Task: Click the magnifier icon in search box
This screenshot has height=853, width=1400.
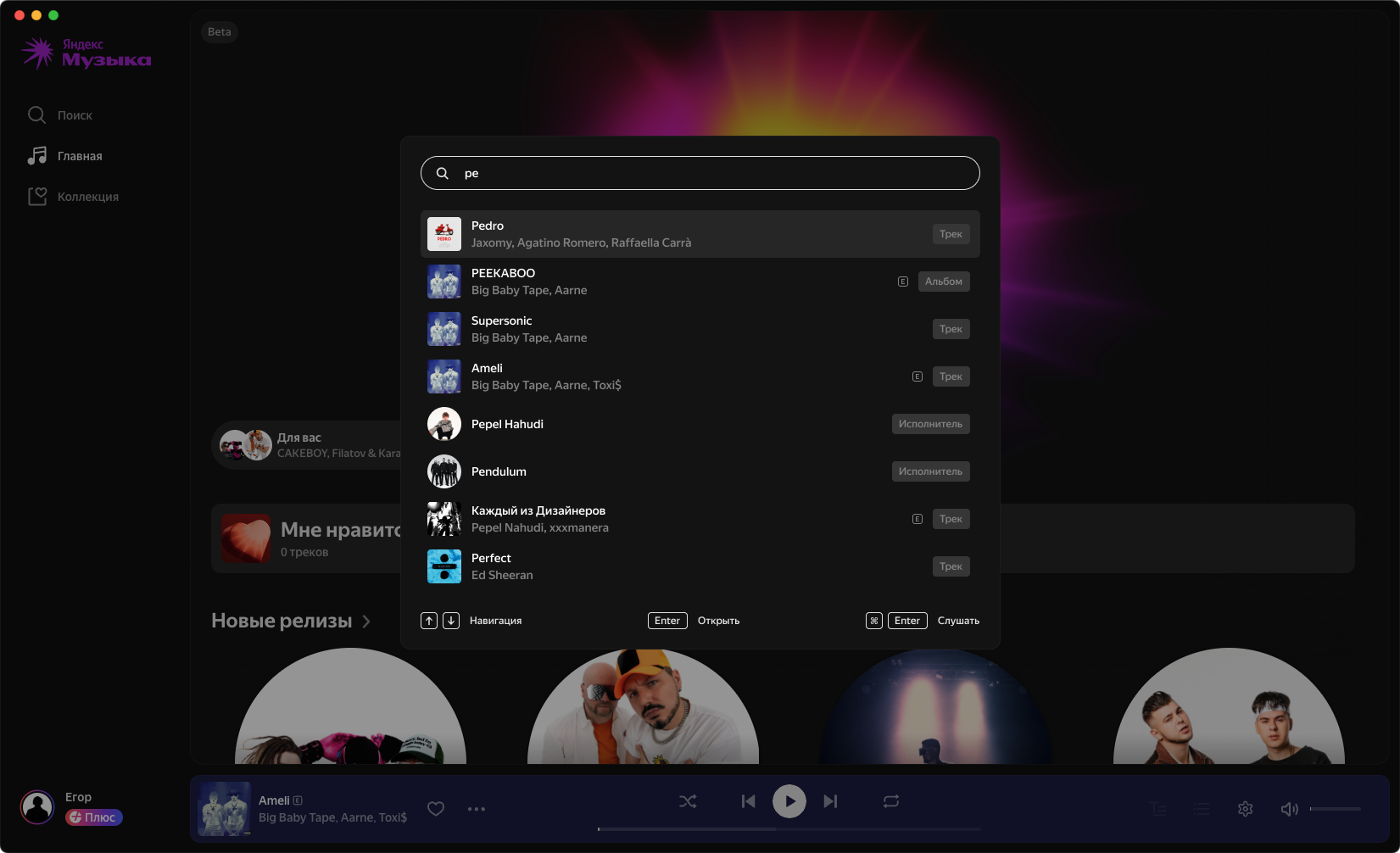Action: (443, 173)
